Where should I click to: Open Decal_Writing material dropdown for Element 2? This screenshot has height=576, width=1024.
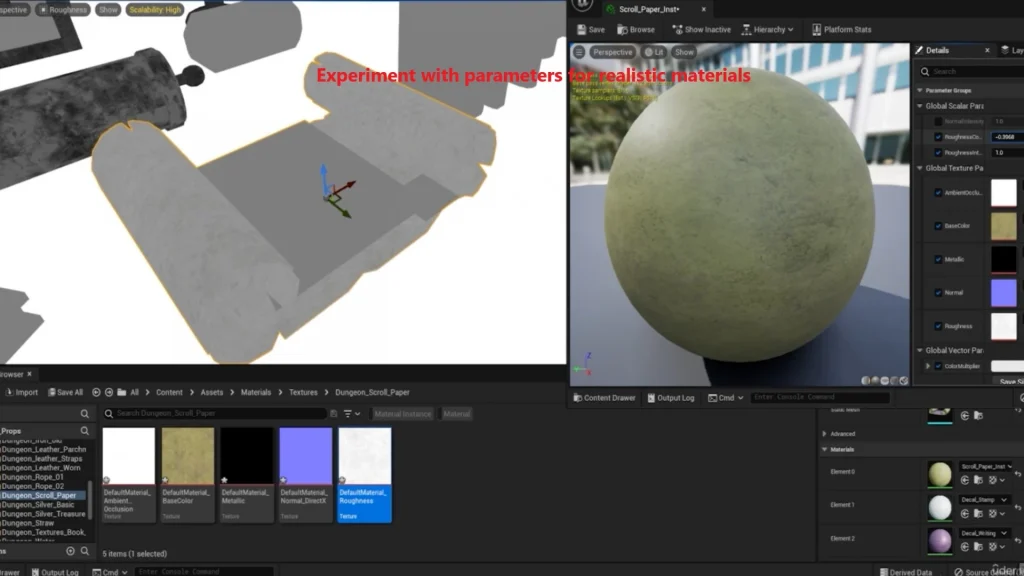[984, 533]
